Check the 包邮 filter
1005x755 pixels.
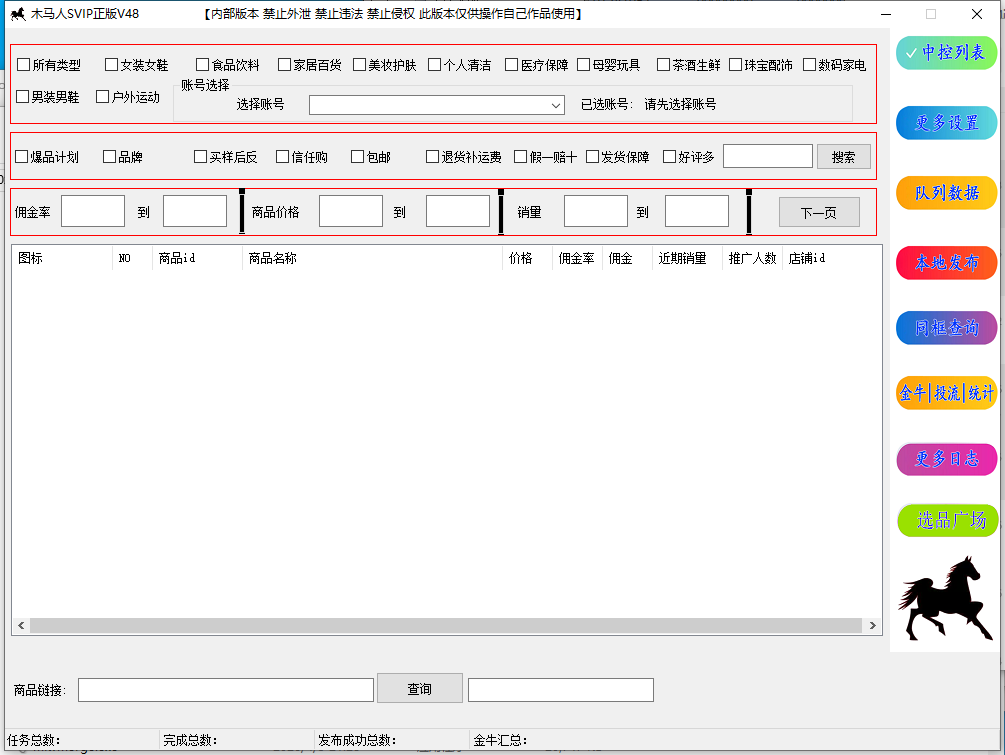358,157
